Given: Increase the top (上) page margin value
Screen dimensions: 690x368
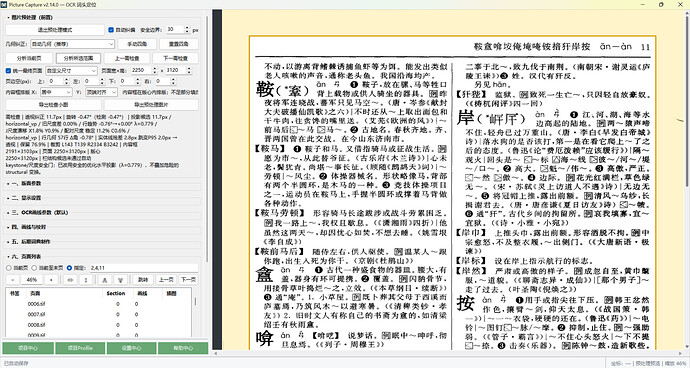Looking at the screenshot, I should point(66,79).
